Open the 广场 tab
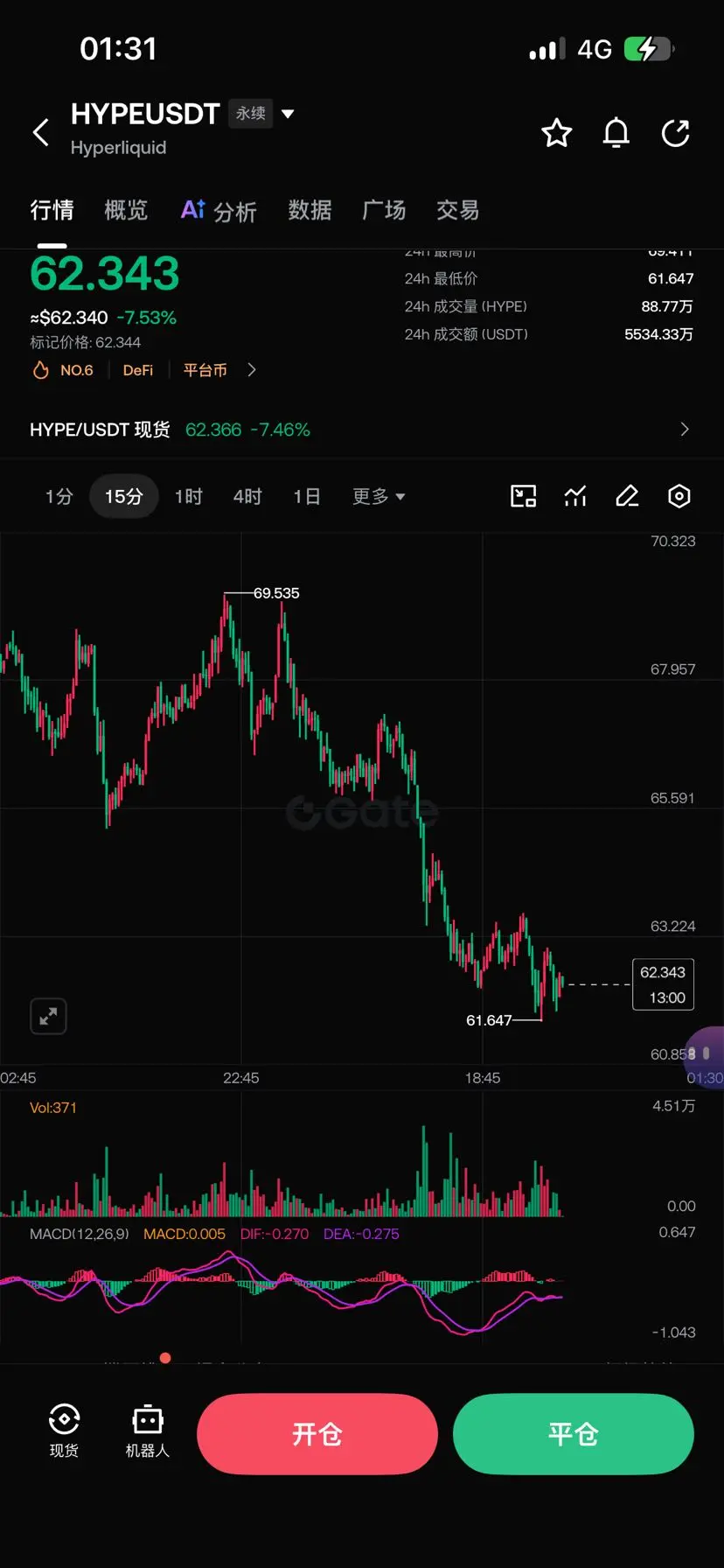 (x=384, y=210)
